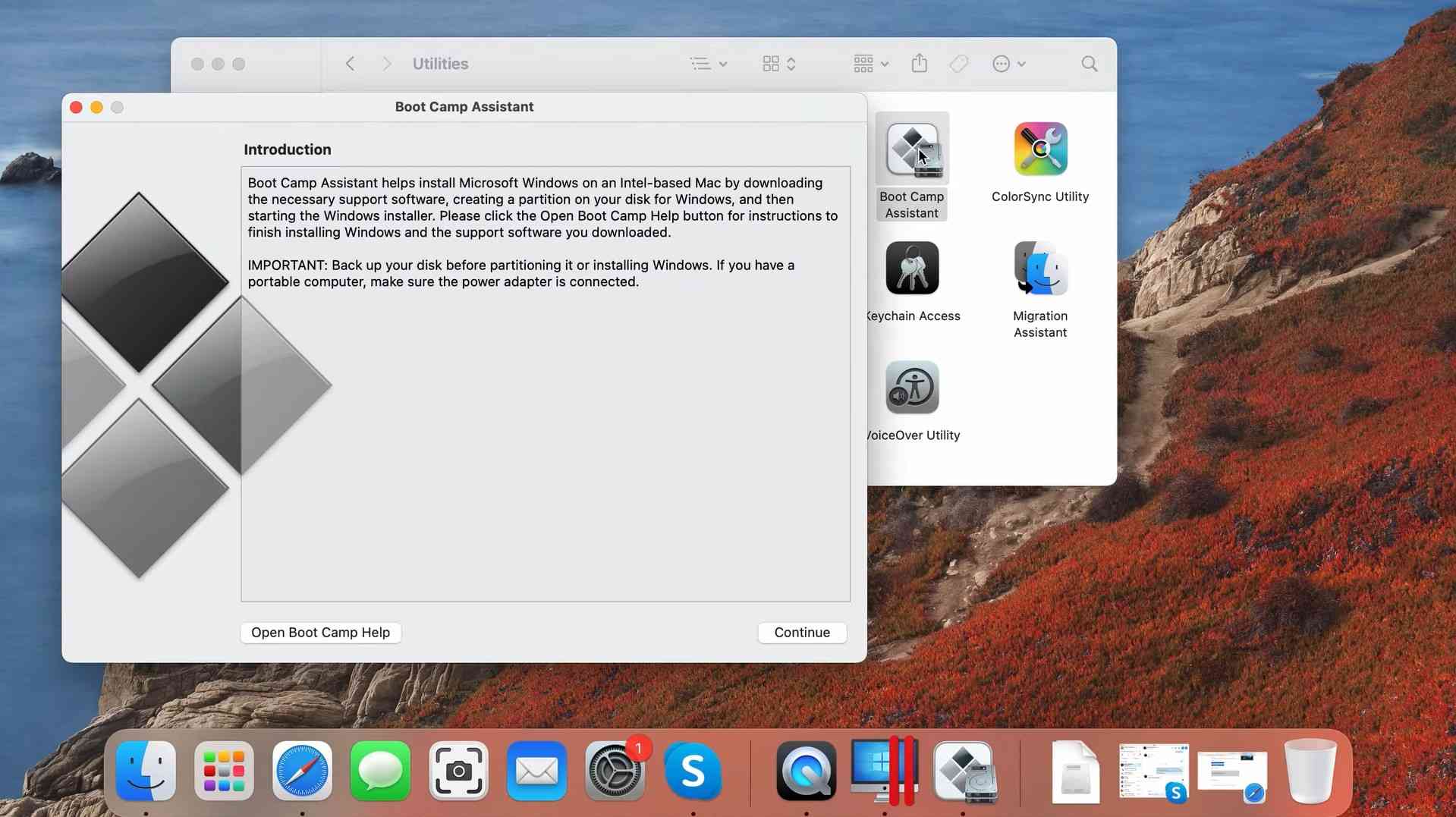This screenshot has height=817, width=1456.
Task: Open Migration Assistant icon
Action: (1039, 269)
